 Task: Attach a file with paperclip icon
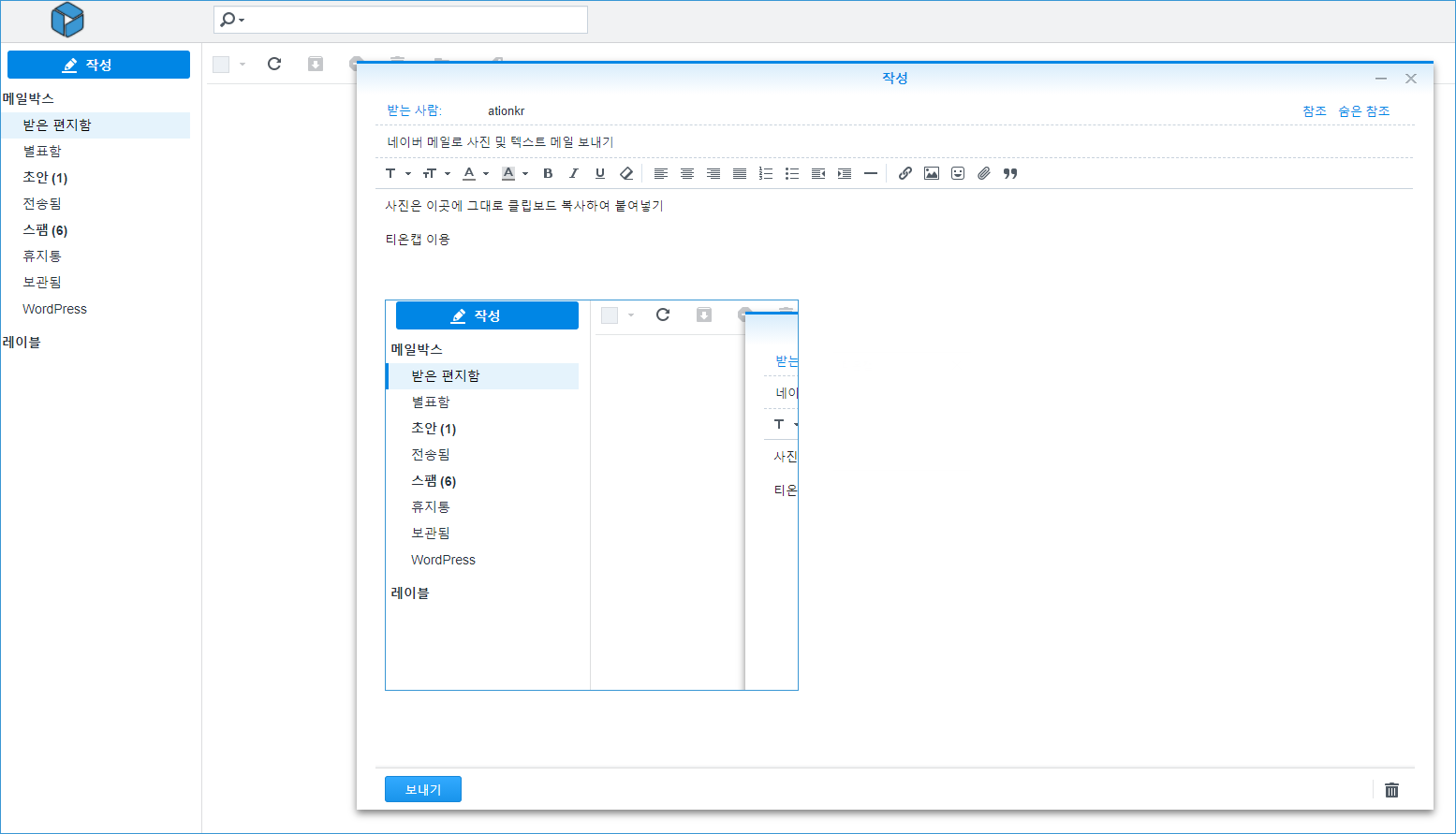[x=984, y=173]
